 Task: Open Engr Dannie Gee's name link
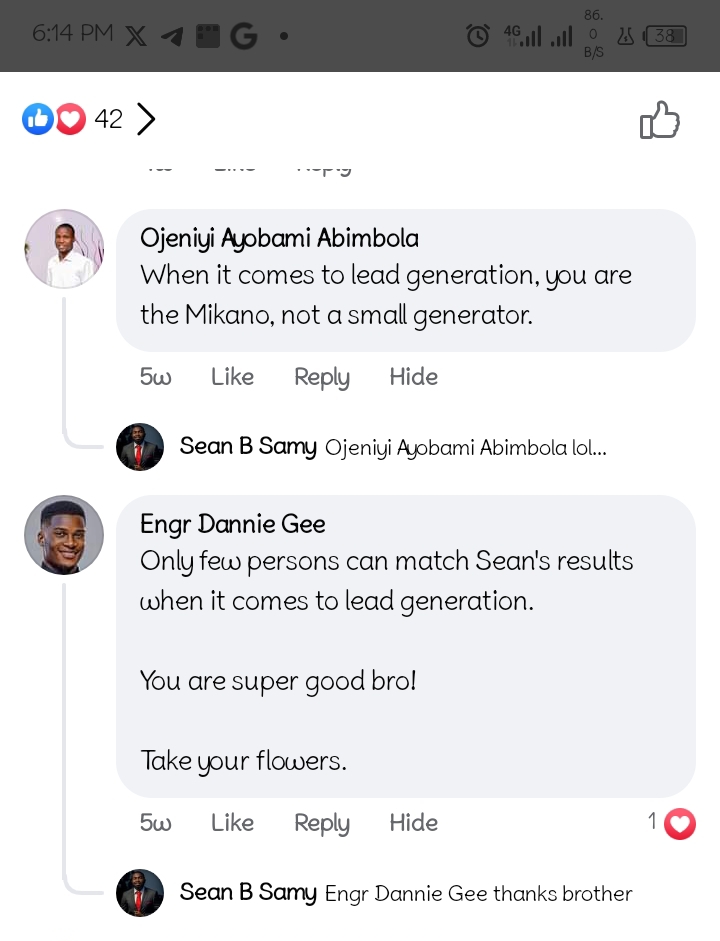[232, 524]
